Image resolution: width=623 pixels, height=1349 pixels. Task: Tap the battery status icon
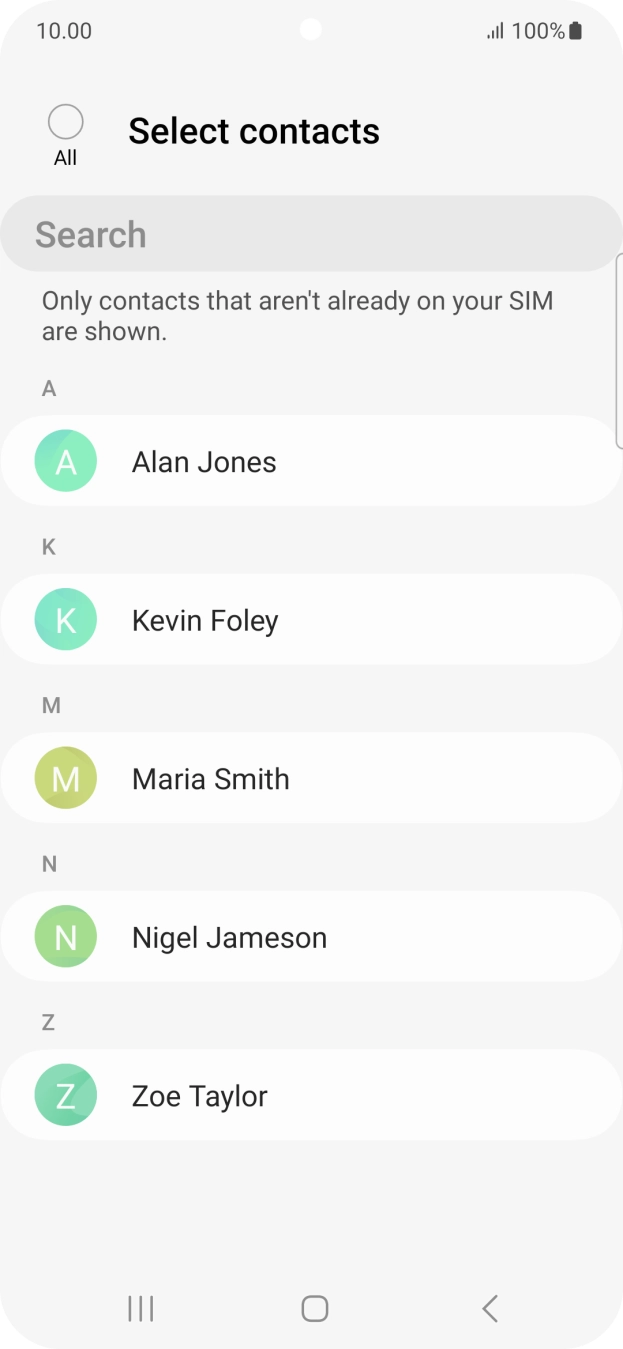(576, 31)
